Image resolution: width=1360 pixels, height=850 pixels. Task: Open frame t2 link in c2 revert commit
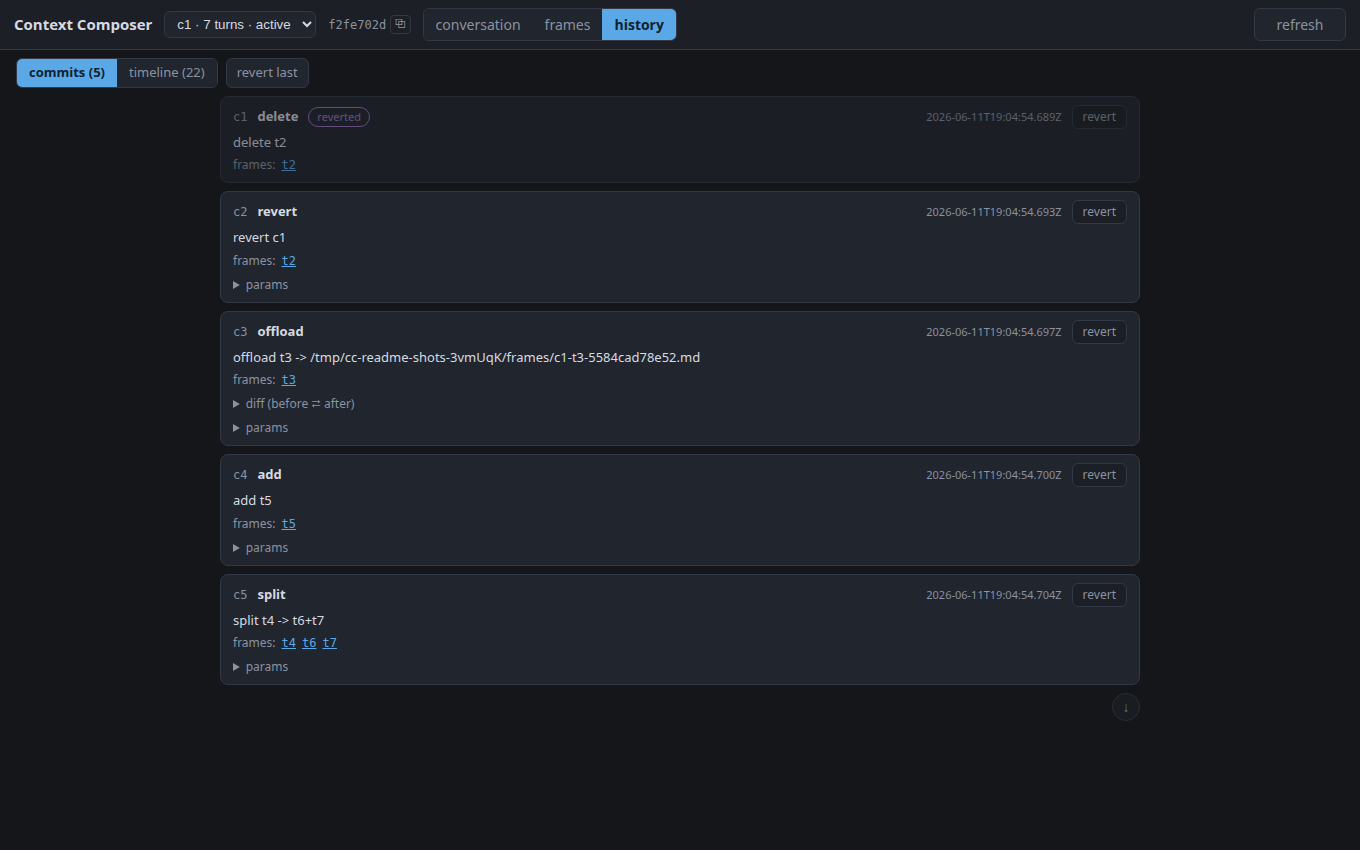289,261
